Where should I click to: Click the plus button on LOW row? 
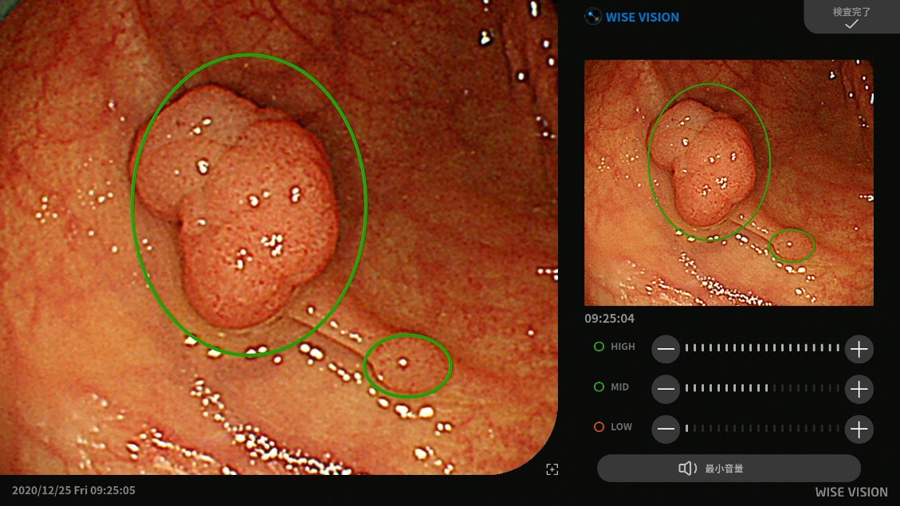[x=859, y=428]
